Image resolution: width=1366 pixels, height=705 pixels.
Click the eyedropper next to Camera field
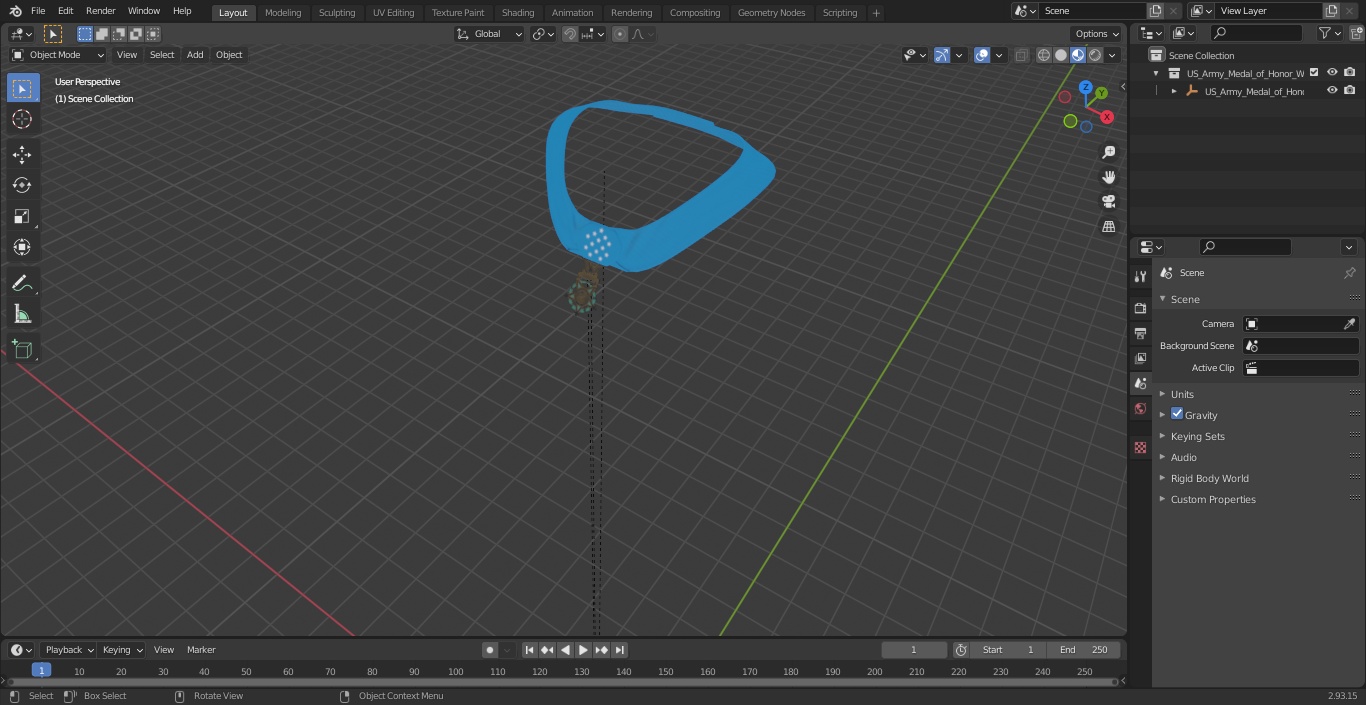(1349, 324)
